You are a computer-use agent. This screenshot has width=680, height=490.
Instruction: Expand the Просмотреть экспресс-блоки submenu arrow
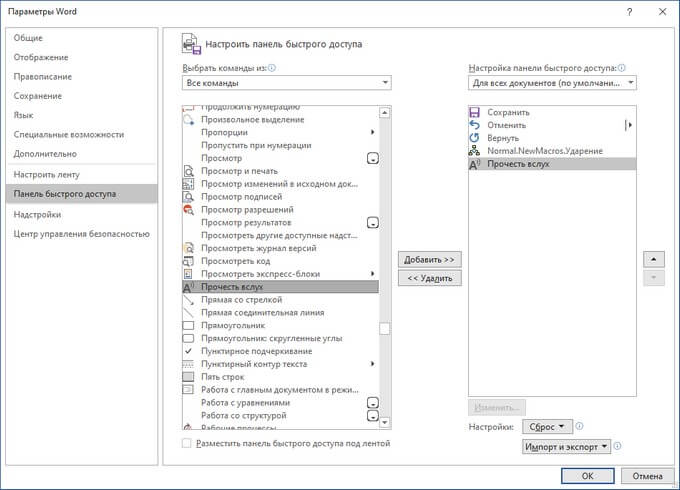372,274
